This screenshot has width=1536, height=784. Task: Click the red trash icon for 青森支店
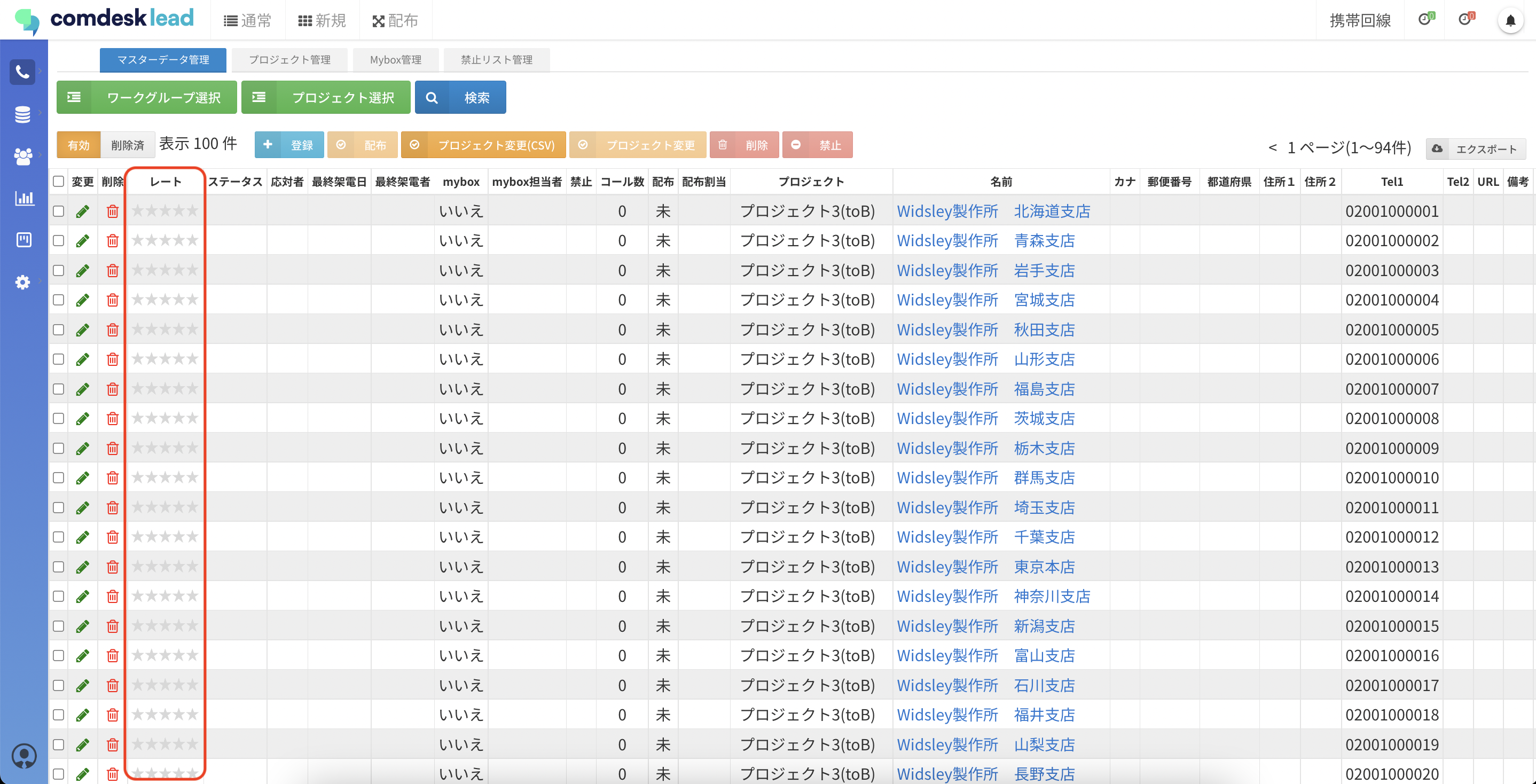coord(112,241)
